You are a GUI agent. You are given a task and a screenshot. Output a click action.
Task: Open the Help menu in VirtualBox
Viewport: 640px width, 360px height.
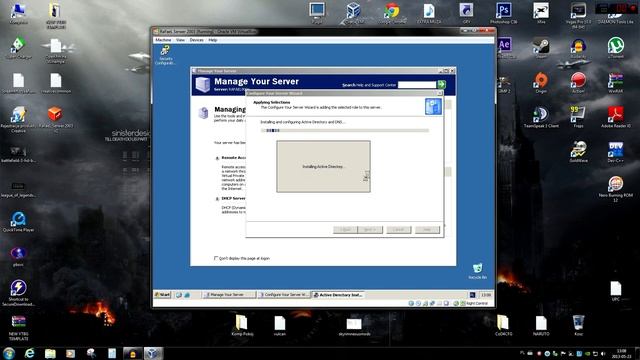coord(213,40)
